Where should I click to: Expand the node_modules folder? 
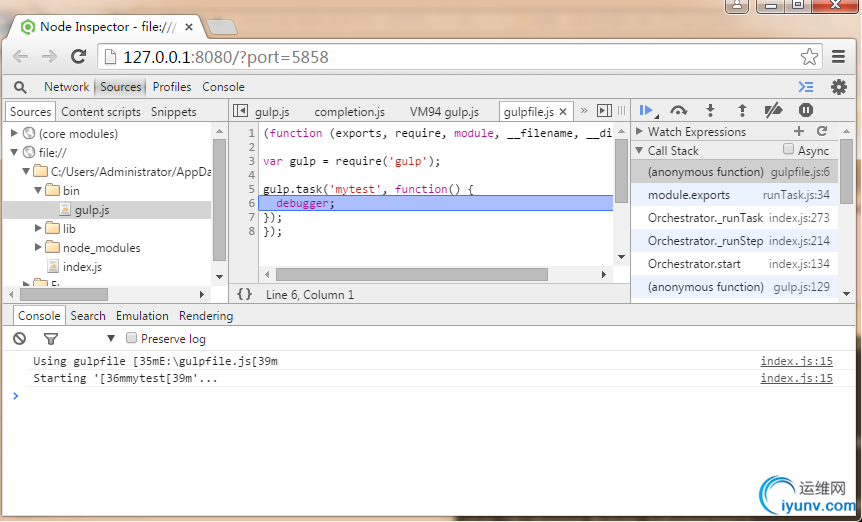pyautogui.click(x=38, y=247)
